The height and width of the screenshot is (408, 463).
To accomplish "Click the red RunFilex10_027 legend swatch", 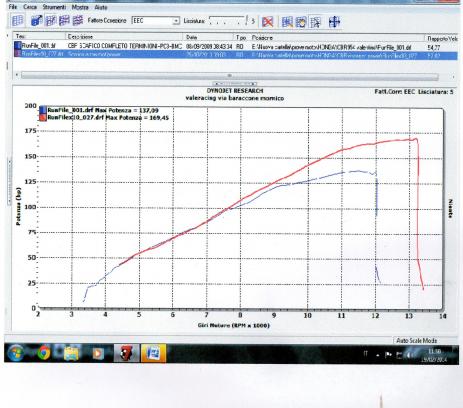I will point(43,117).
